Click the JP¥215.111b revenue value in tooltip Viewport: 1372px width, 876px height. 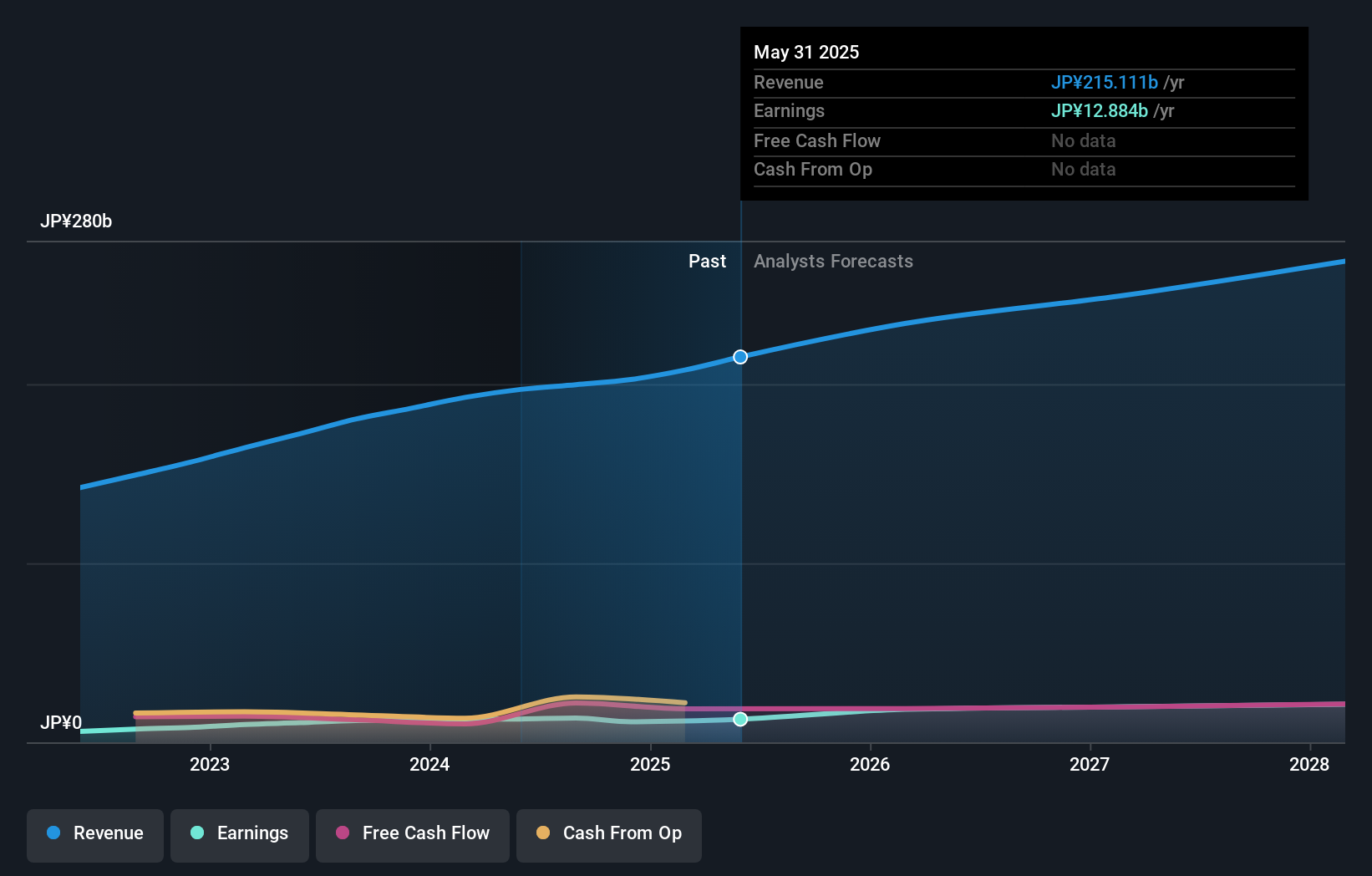click(x=1104, y=82)
